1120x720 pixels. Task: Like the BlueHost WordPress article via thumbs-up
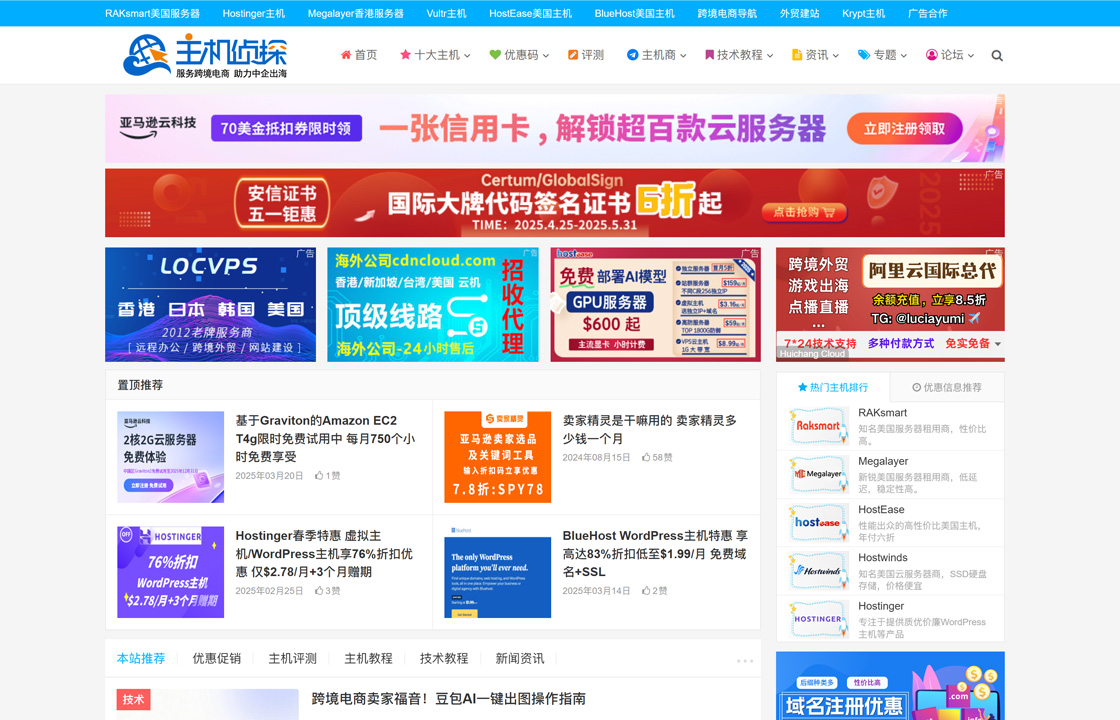pyautogui.click(x=646, y=591)
